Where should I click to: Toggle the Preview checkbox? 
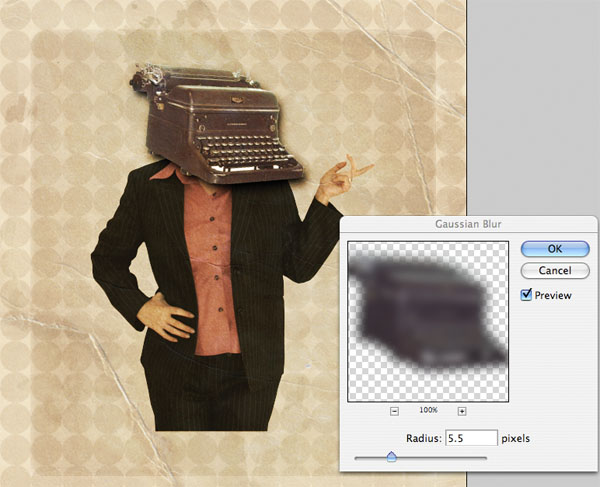tap(527, 295)
